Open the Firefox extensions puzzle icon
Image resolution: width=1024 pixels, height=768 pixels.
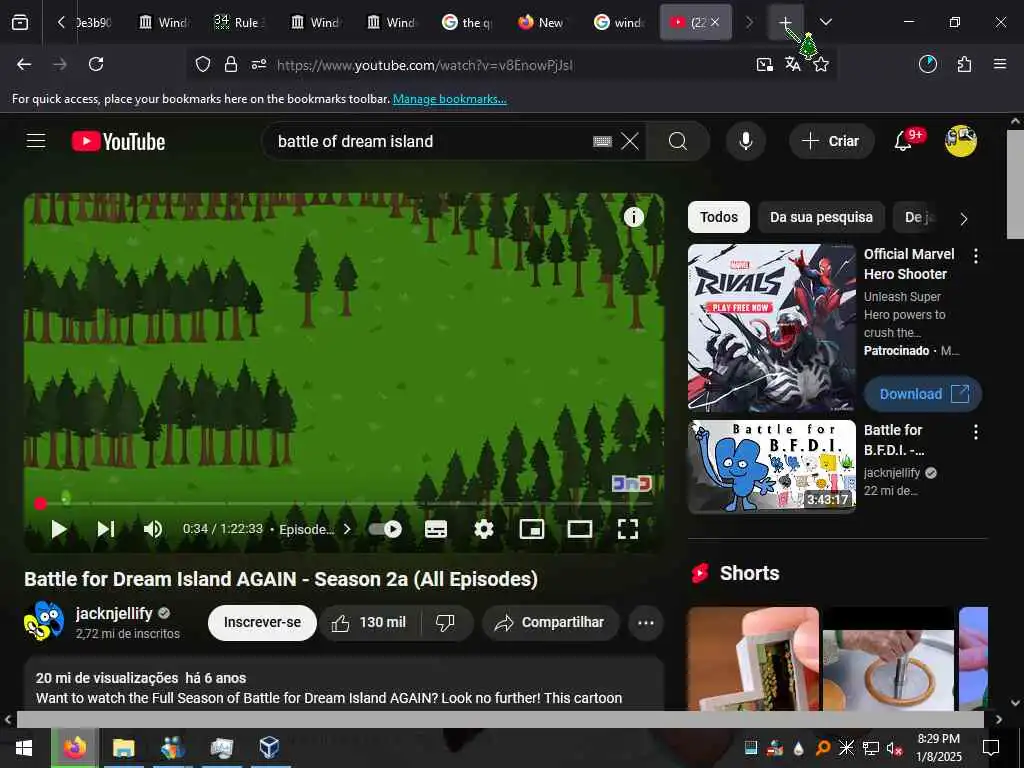point(964,64)
